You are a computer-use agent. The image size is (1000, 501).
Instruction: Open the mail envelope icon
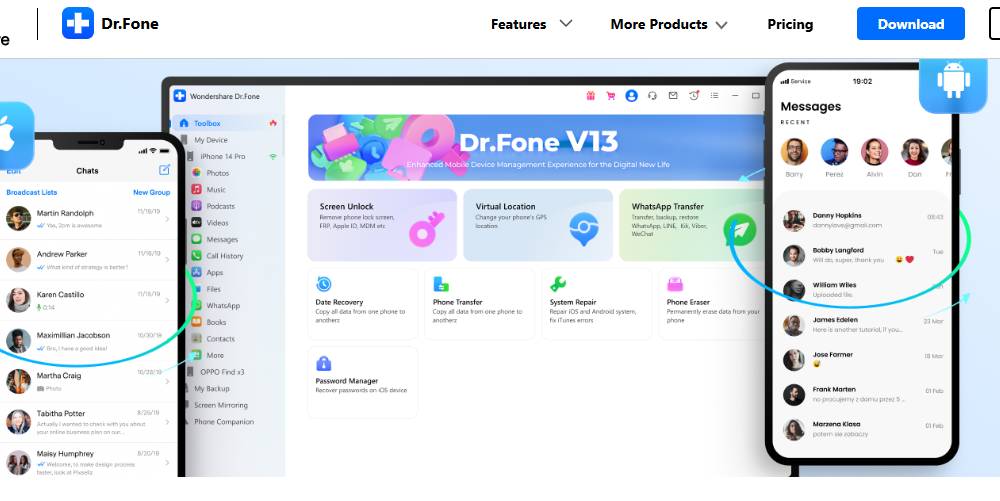tap(672, 96)
